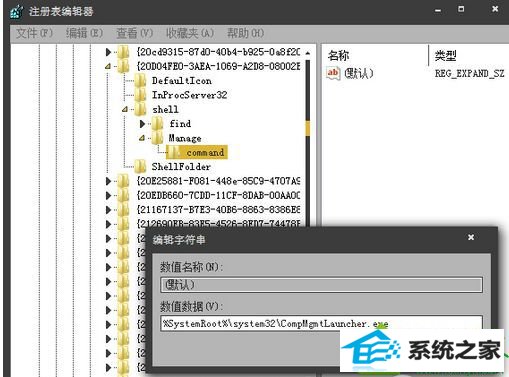
Task: Click the highlighted command folder icon
Action: click(175, 152)
